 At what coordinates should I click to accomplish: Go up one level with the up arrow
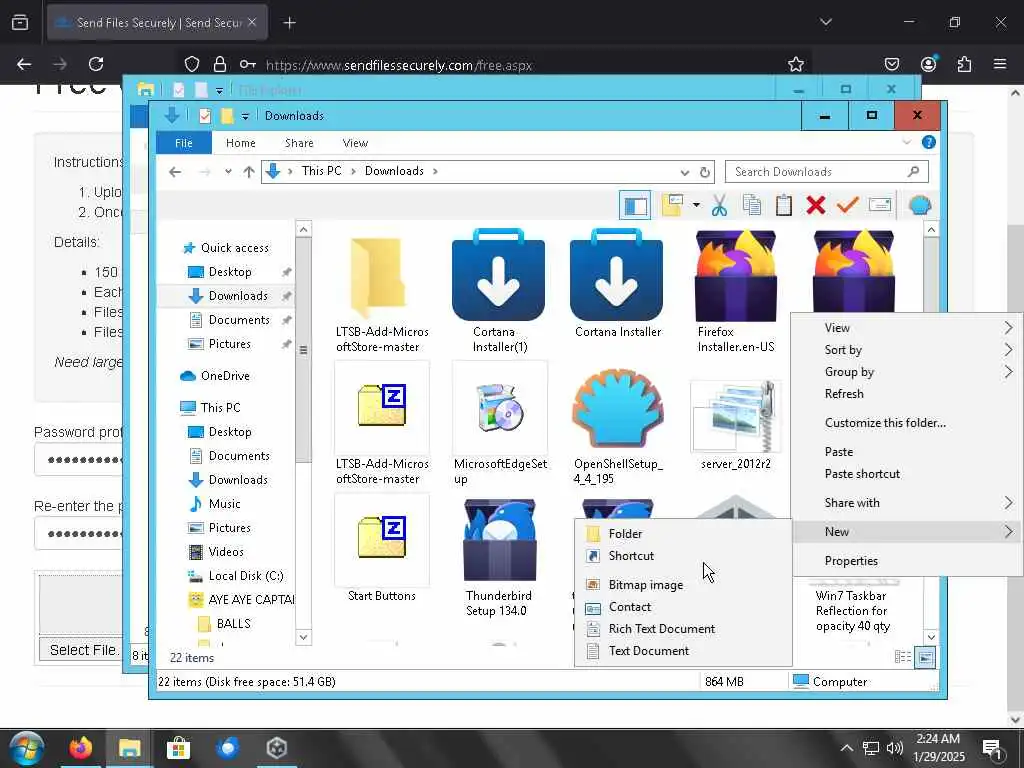tap(249, 172)
